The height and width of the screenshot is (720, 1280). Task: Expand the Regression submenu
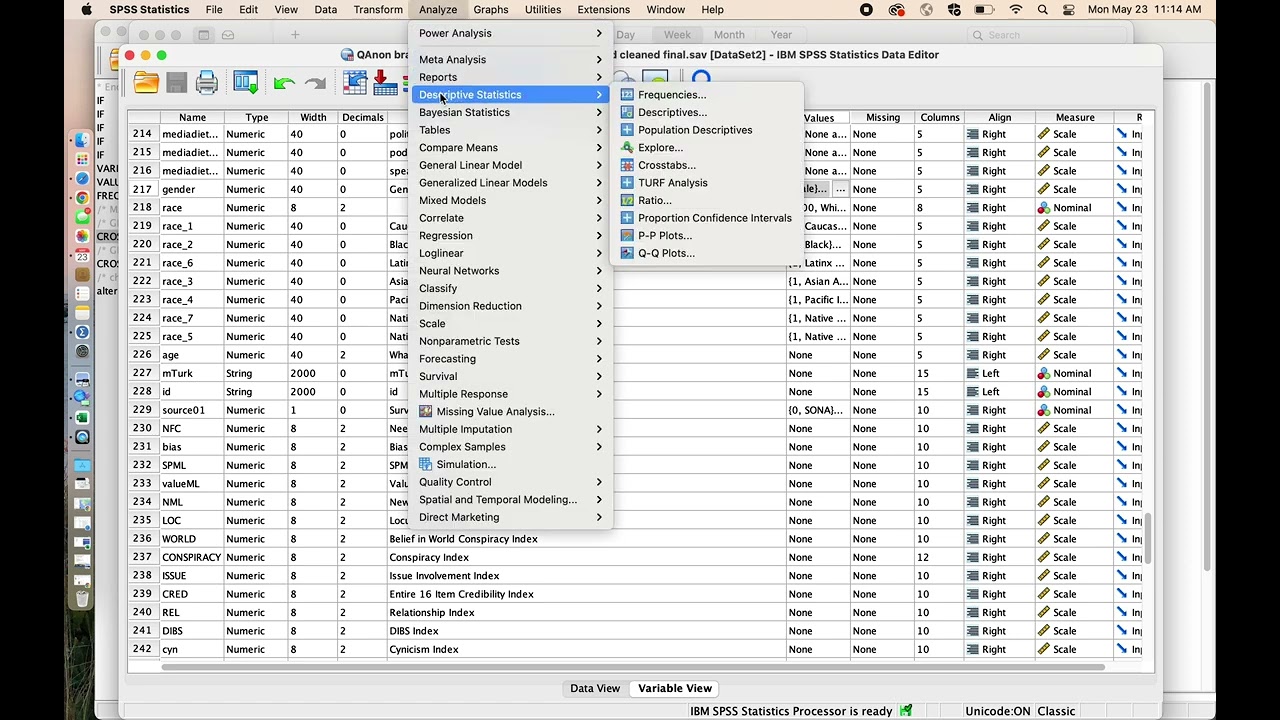(x=511, y=236)
